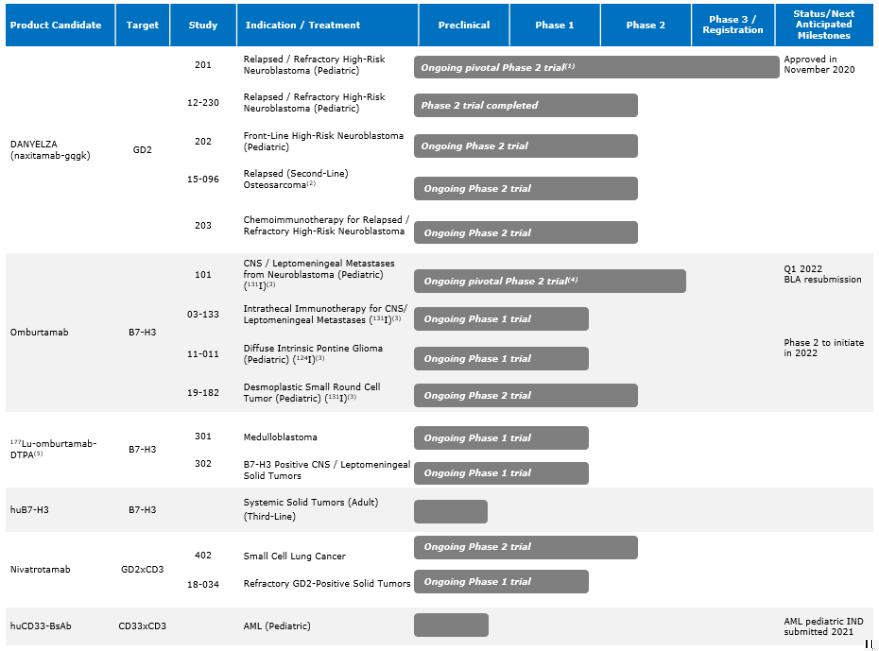
Task: Click study number 402
Action: coord(203,555)
